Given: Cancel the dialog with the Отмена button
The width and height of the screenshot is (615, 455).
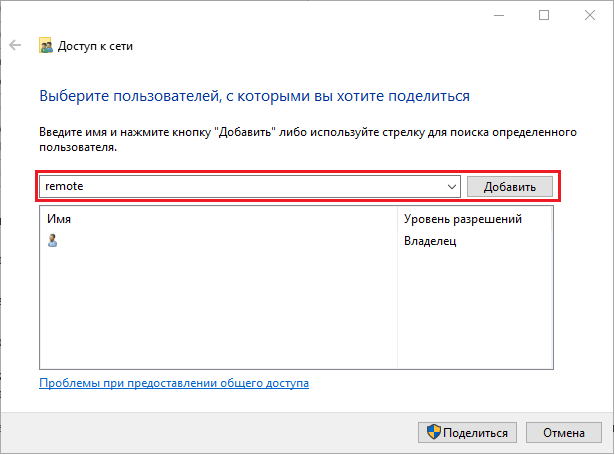Looking at the screenshot, I should [566, 433].
